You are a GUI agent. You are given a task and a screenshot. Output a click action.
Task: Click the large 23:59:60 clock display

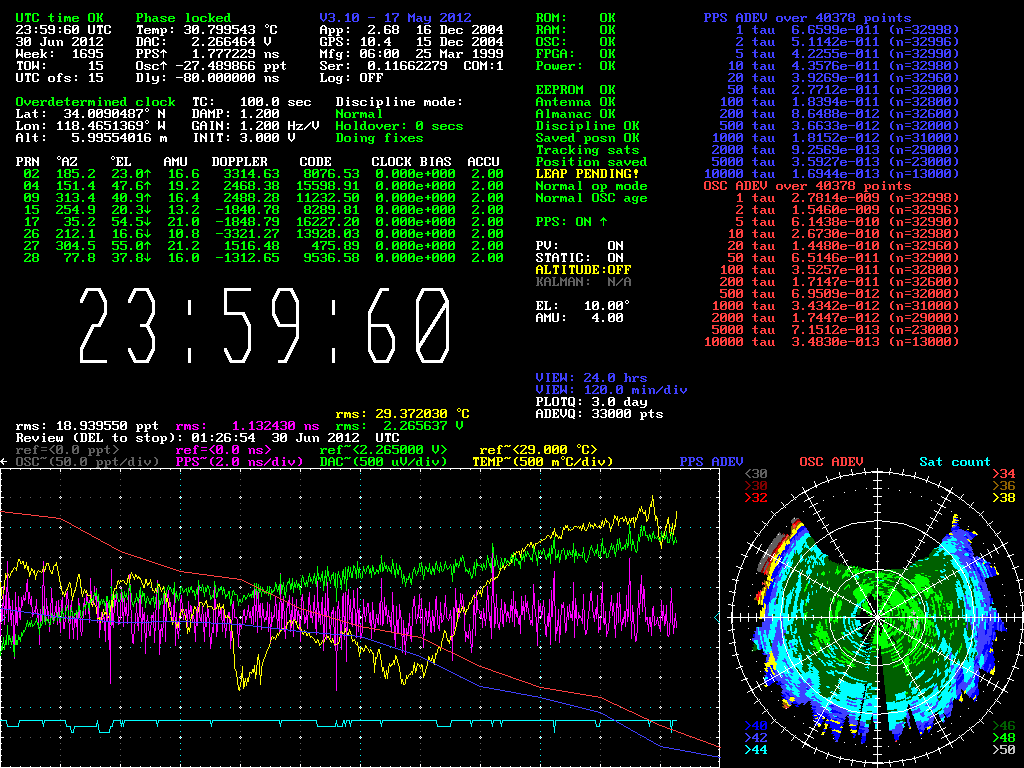264,326
